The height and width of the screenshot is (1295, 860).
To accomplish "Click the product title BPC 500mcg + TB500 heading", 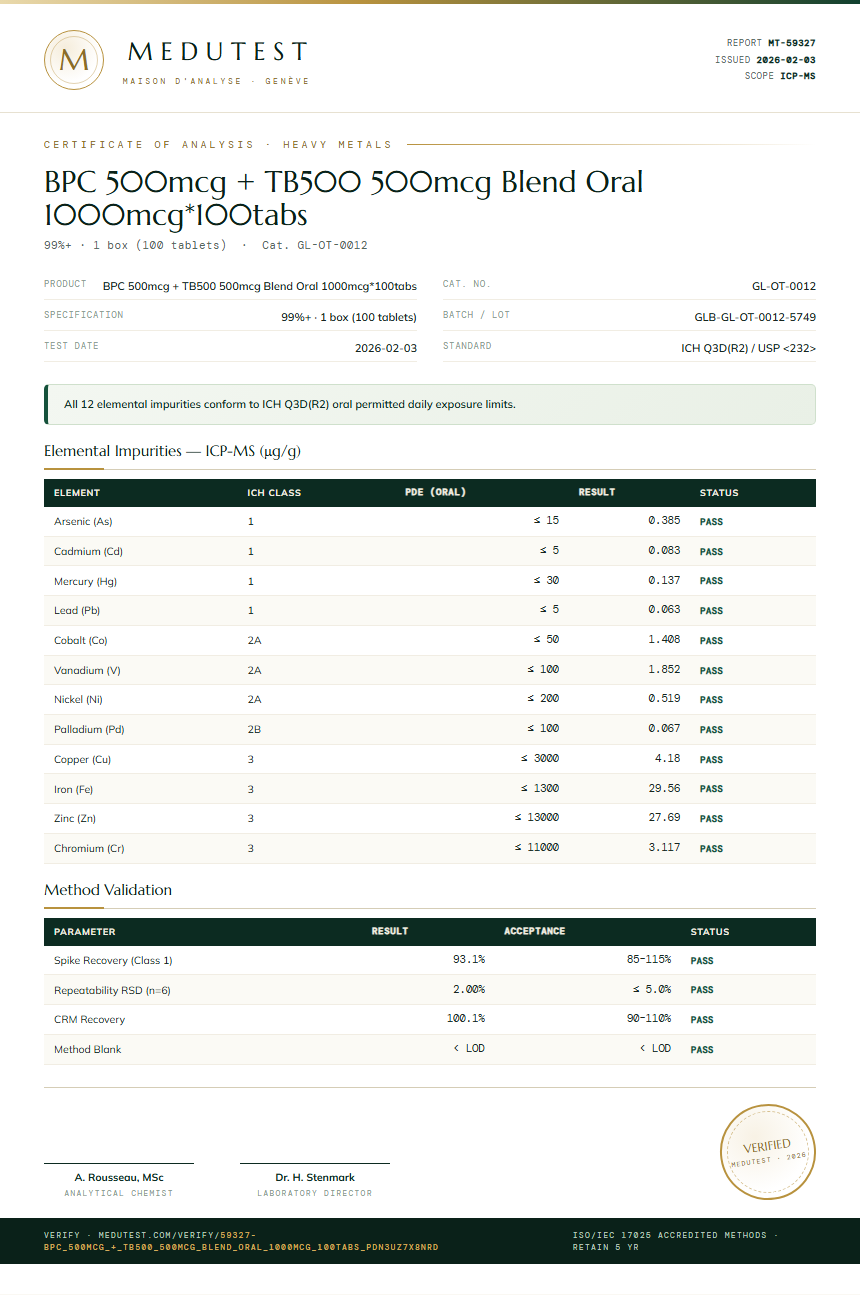I will 344,198.
